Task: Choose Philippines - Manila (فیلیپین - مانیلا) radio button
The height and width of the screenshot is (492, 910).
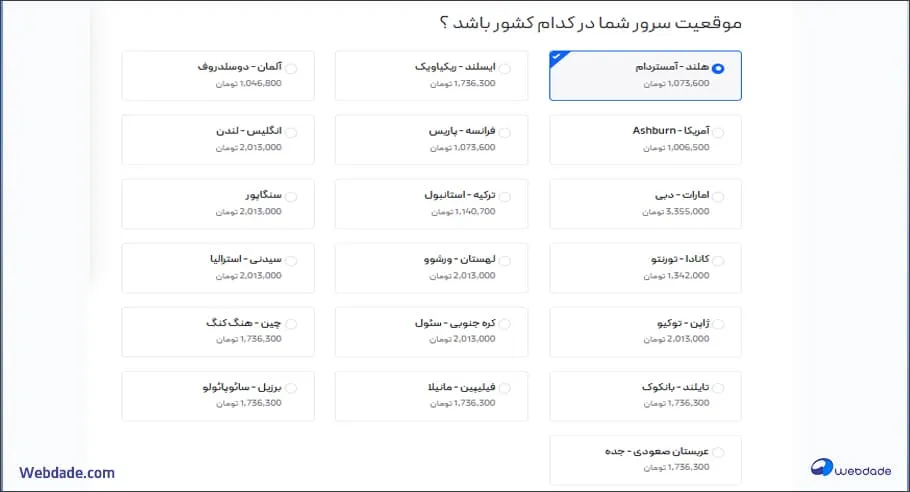Action: (505, 388)
